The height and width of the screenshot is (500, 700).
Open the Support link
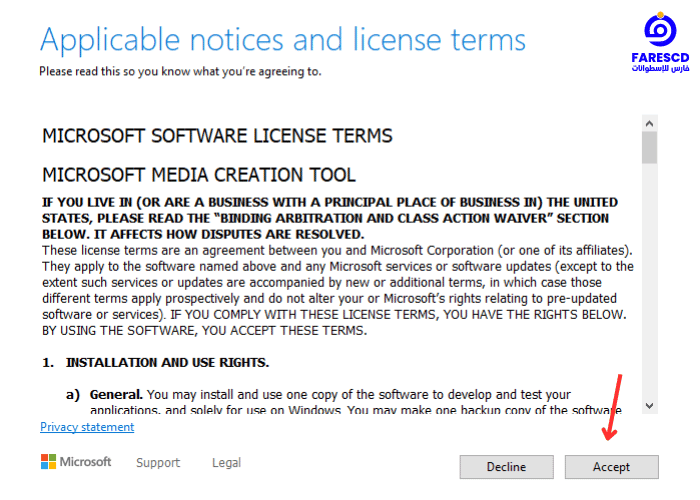click(x=158, y=462)
